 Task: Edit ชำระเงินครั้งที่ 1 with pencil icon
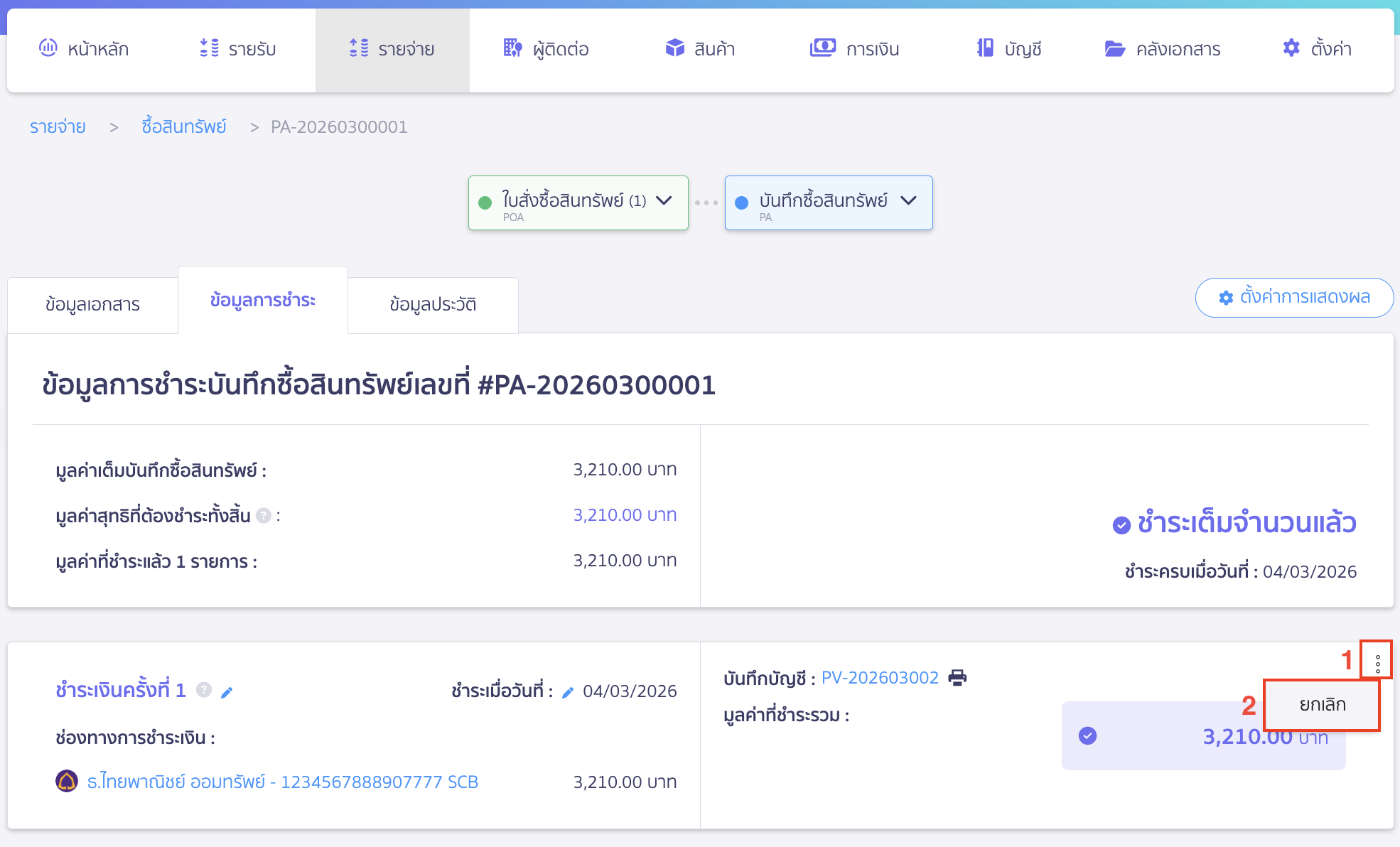point(227,691)
